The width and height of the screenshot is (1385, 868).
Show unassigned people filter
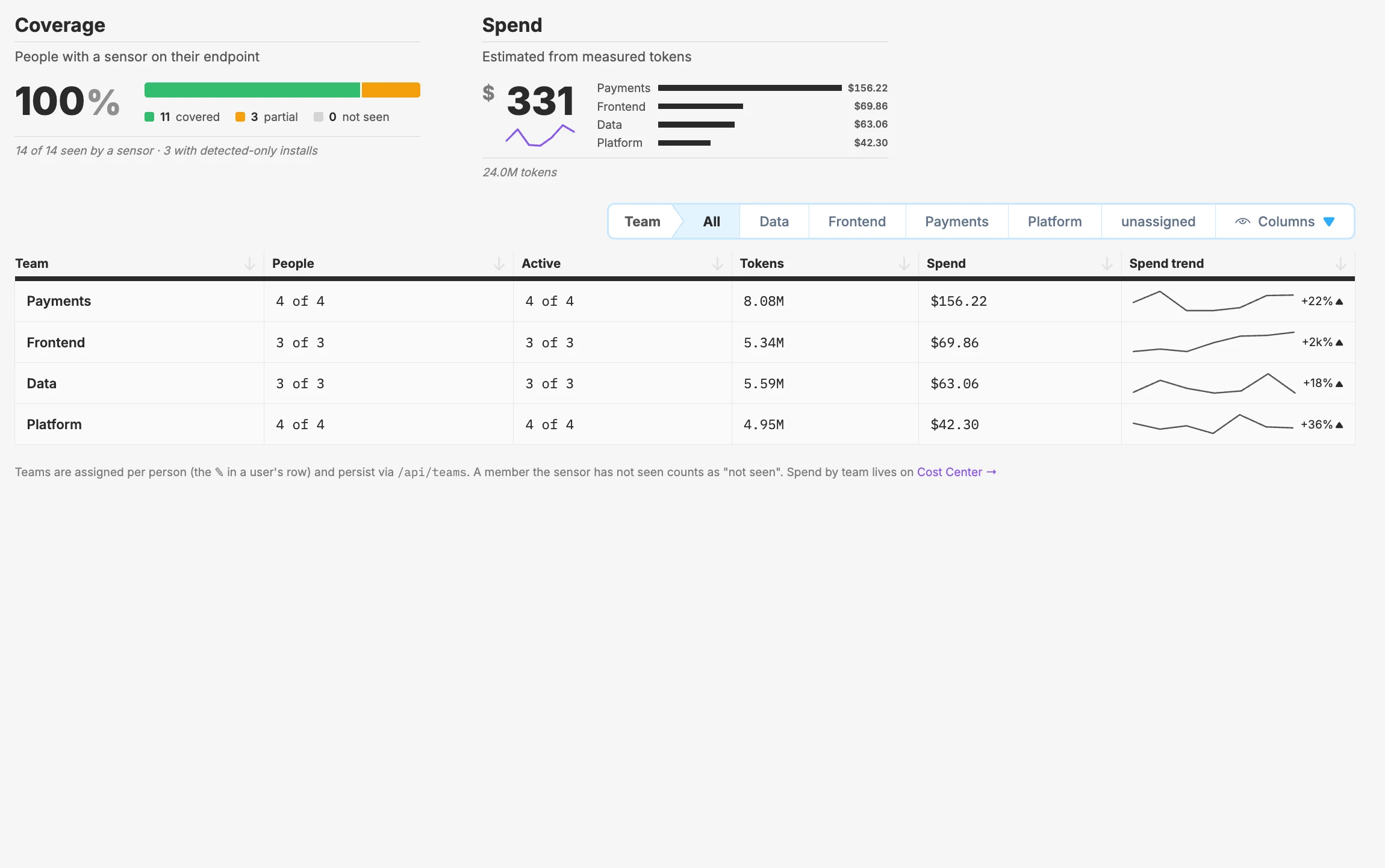(x=1158, y=222)
